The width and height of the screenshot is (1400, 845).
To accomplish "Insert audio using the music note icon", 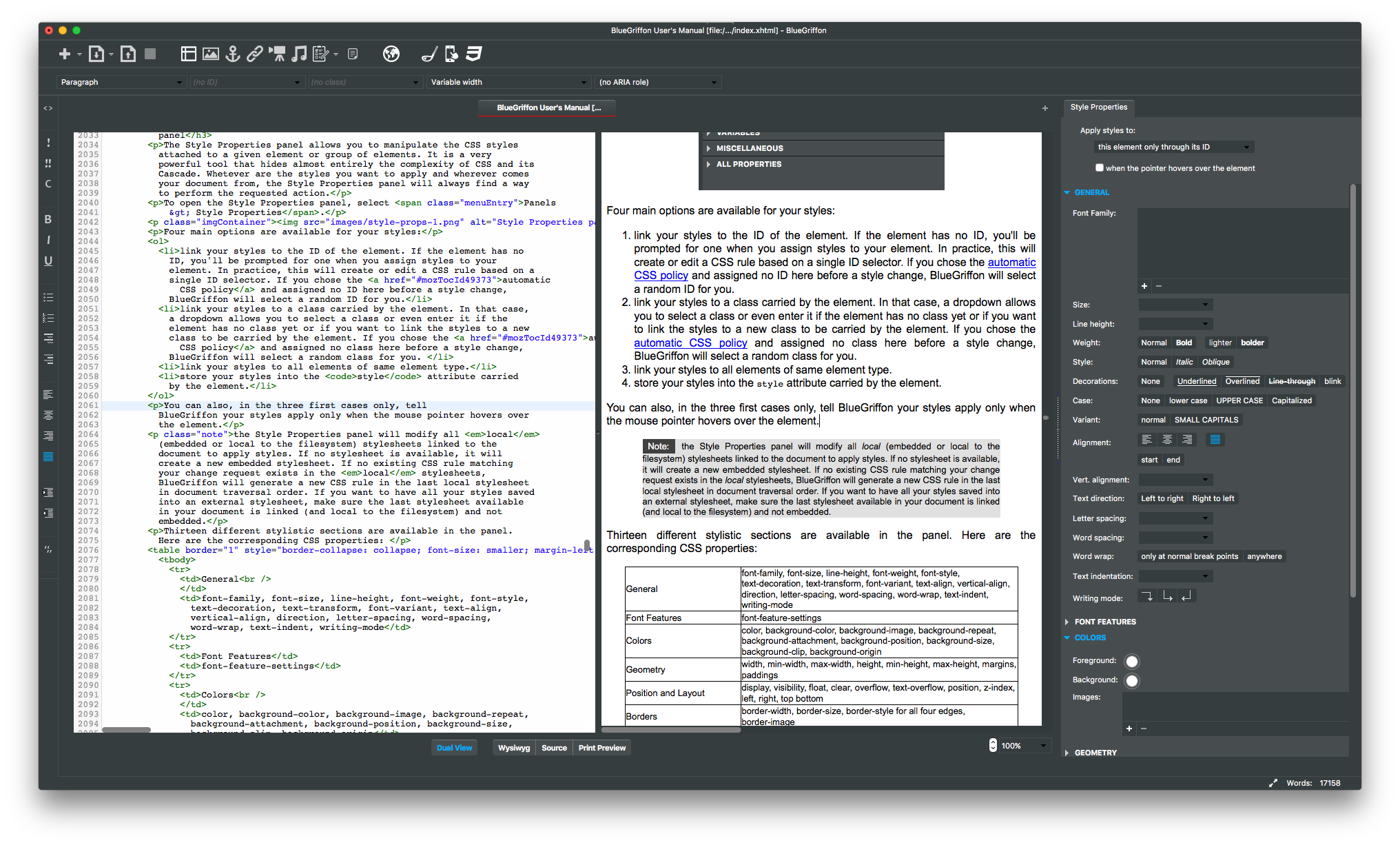I will 299,54.
